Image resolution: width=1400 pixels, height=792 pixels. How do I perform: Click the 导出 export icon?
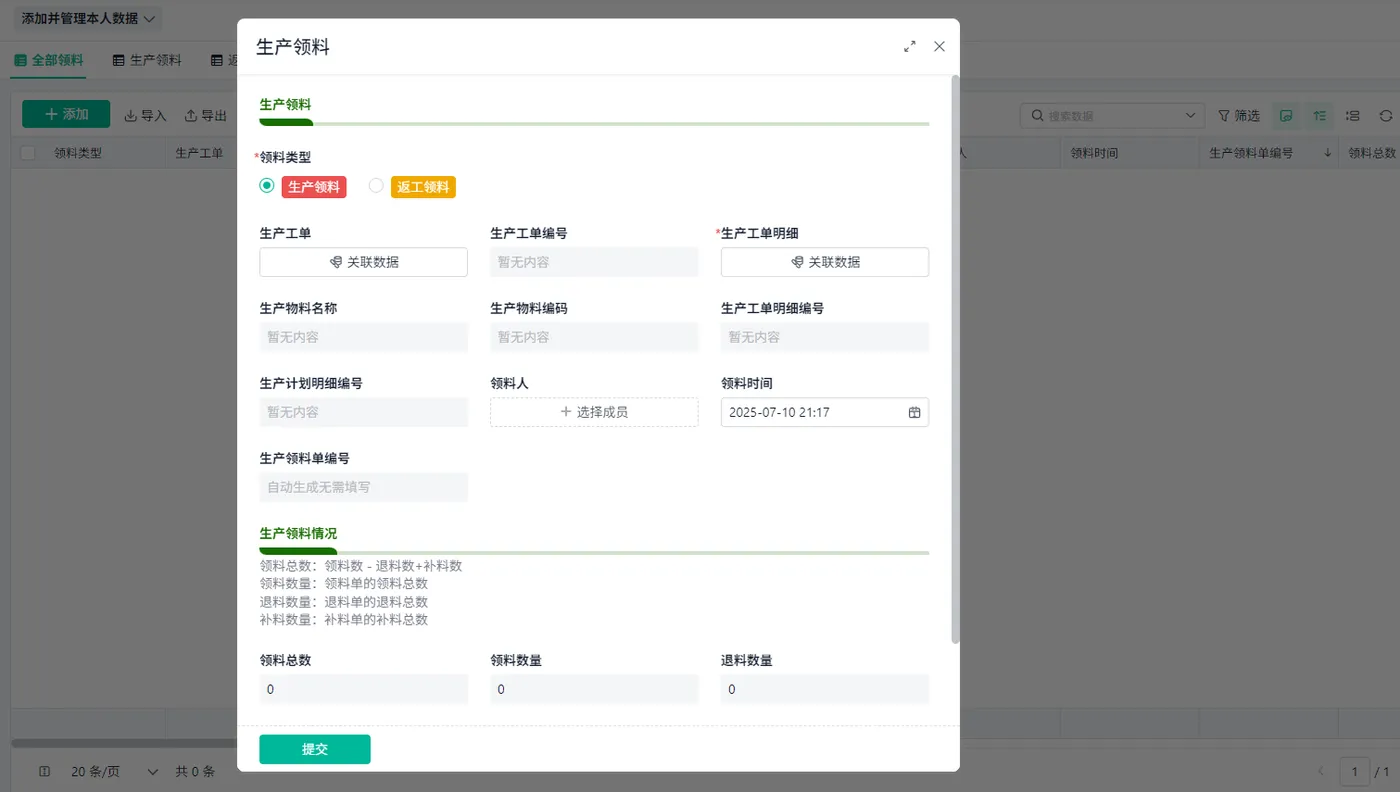191,116
